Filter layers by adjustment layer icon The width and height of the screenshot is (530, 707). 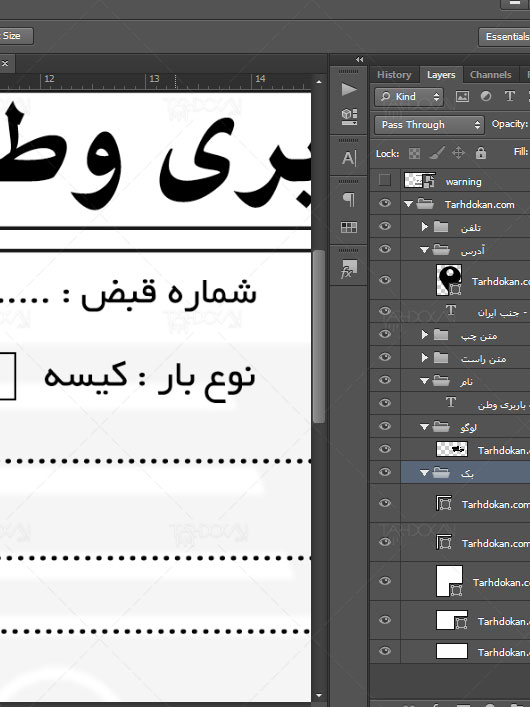[486, 96]
